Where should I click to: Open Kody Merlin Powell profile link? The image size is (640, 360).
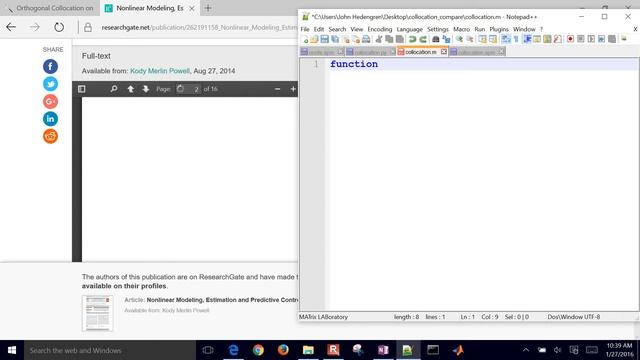tap(160, 71)
